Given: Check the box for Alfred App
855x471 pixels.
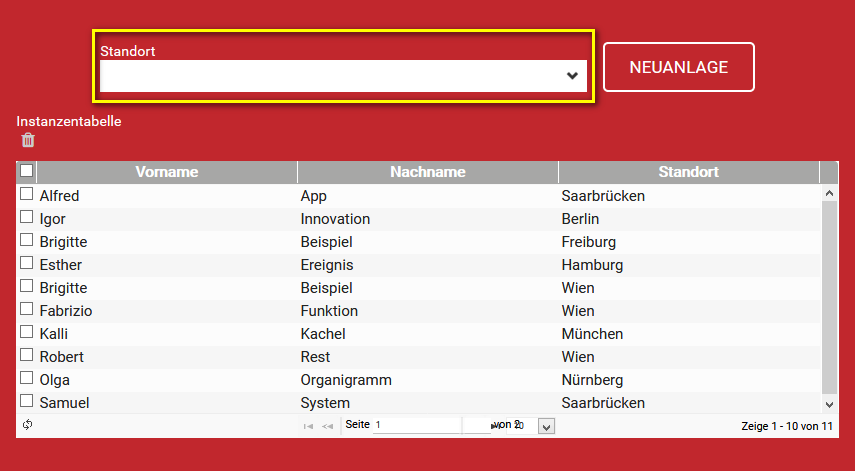Looking at the screenshot, I should 27,195.
